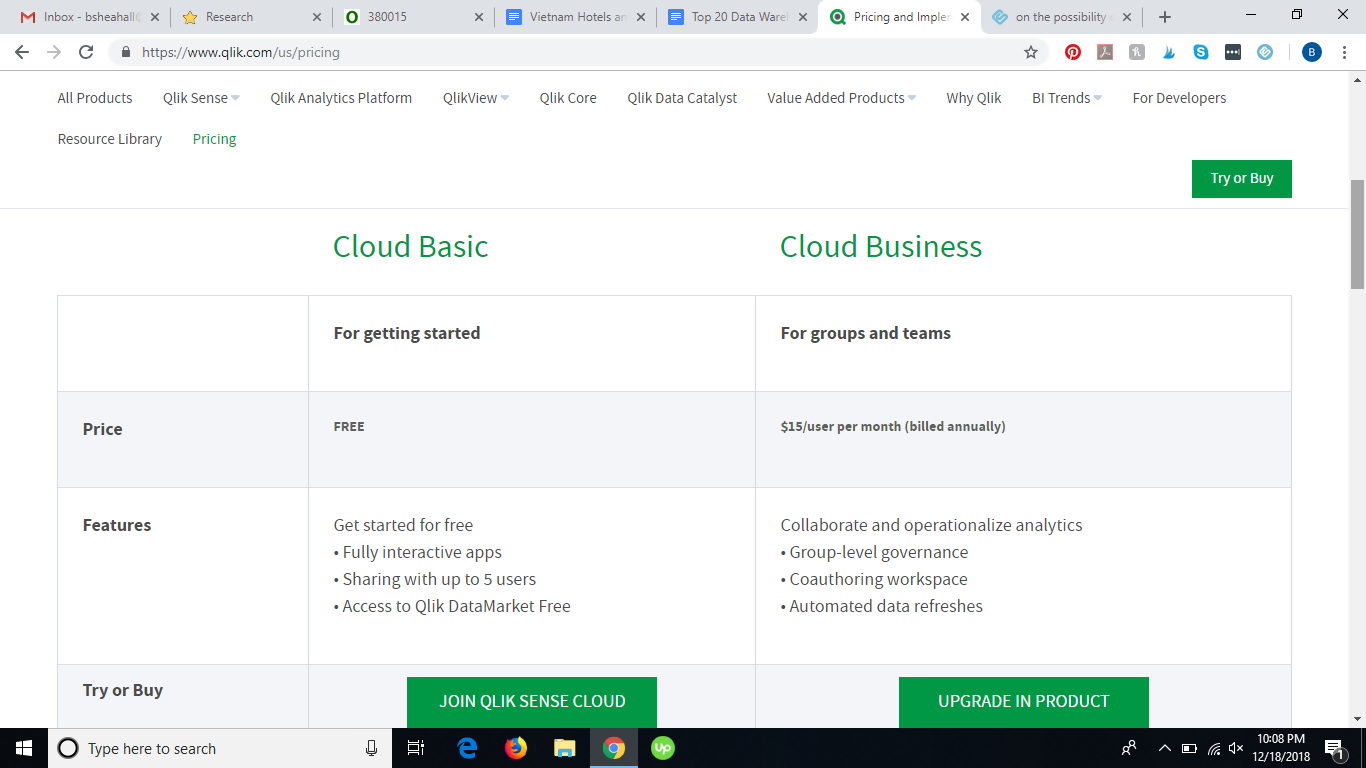Click the Skype extension icon
1366x768 pixels.
click(x=1201, y=52)
